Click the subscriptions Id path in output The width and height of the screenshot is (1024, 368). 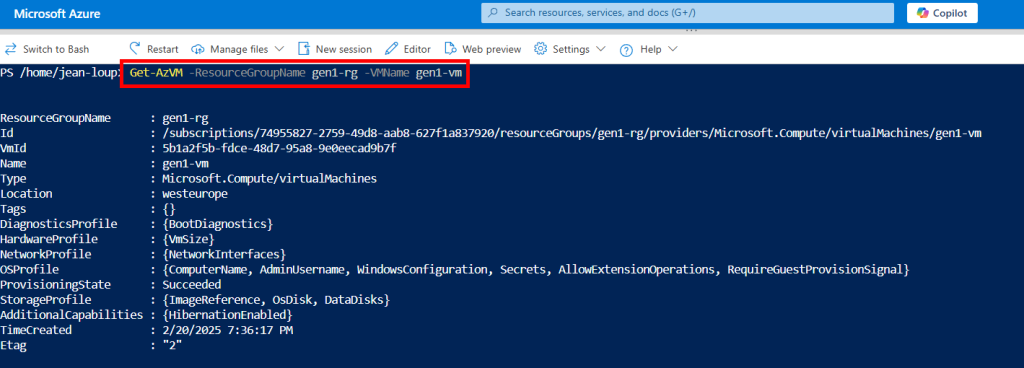[572, 133]
